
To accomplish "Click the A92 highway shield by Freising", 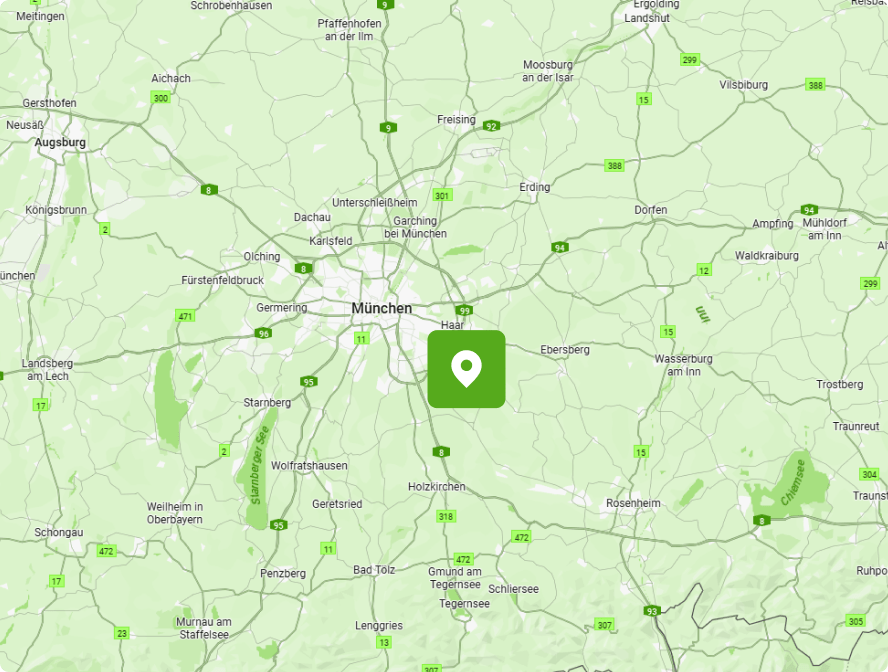I will pos(492,126).
